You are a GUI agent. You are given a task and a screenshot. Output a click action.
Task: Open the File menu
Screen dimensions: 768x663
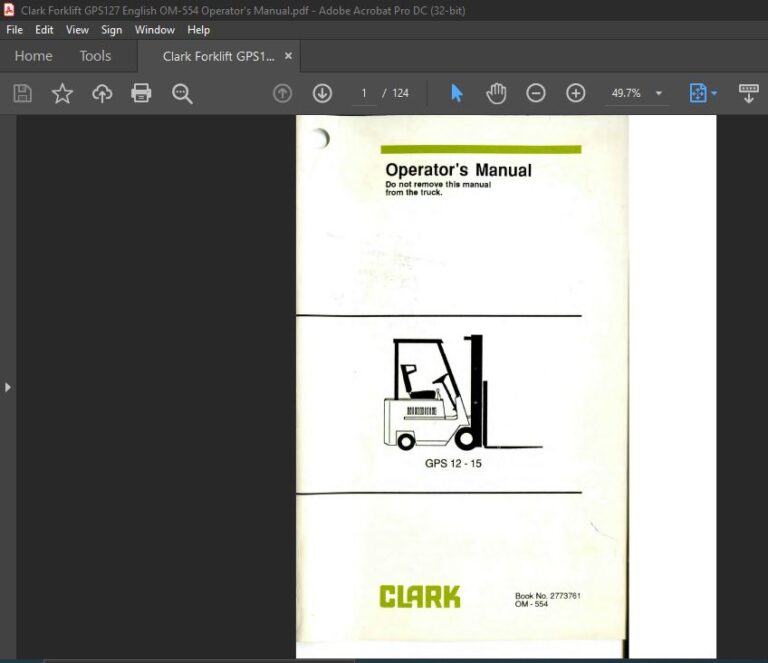point(14,30)
